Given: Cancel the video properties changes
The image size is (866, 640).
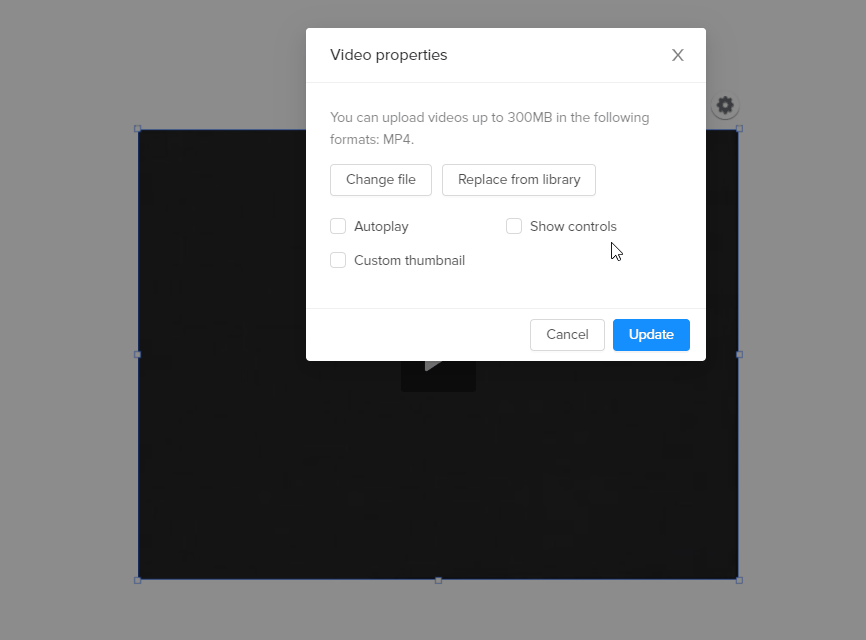Looking at the screenshot, I should pos(567,335).
